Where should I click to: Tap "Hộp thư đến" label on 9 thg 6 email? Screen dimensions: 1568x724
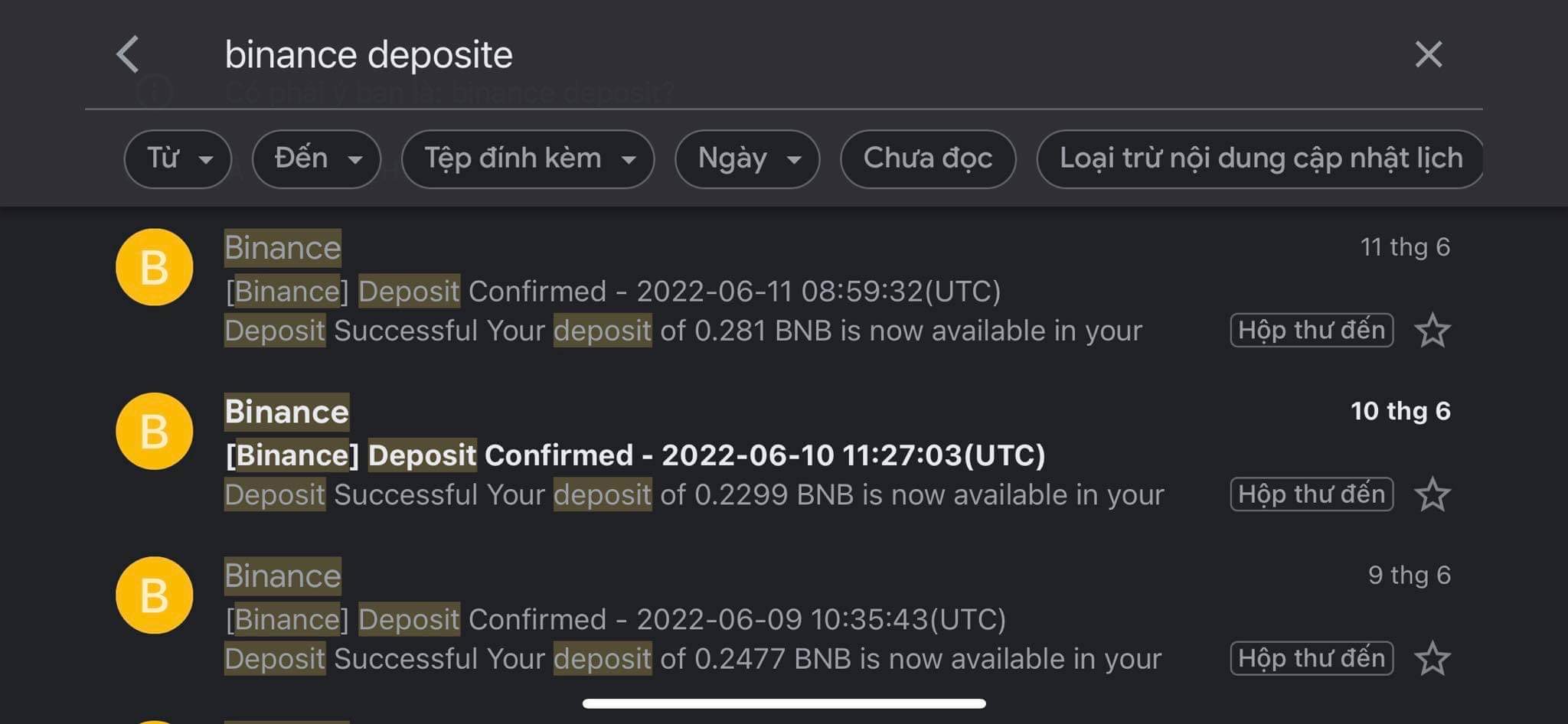1311,659
